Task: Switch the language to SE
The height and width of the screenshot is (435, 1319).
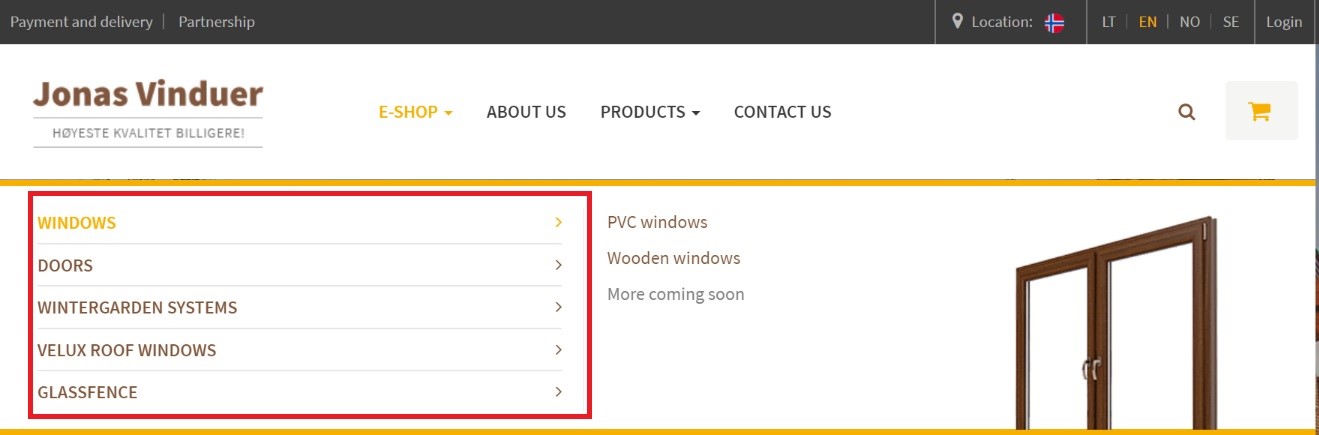Action: pos(1231,21)
